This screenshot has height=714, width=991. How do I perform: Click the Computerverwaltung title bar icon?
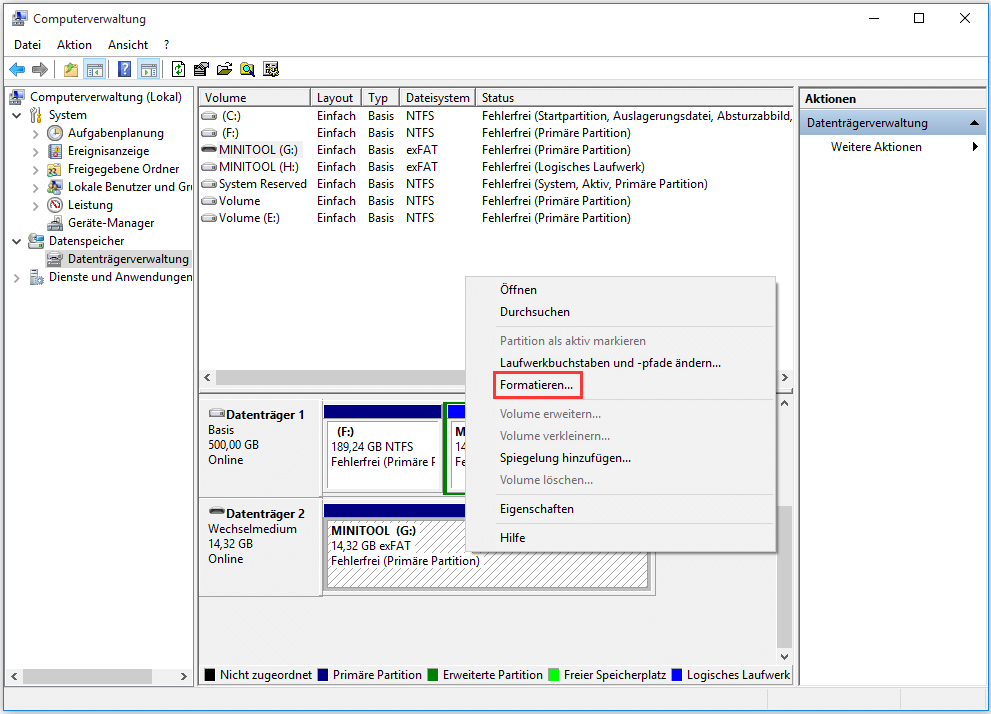point(20,18)
